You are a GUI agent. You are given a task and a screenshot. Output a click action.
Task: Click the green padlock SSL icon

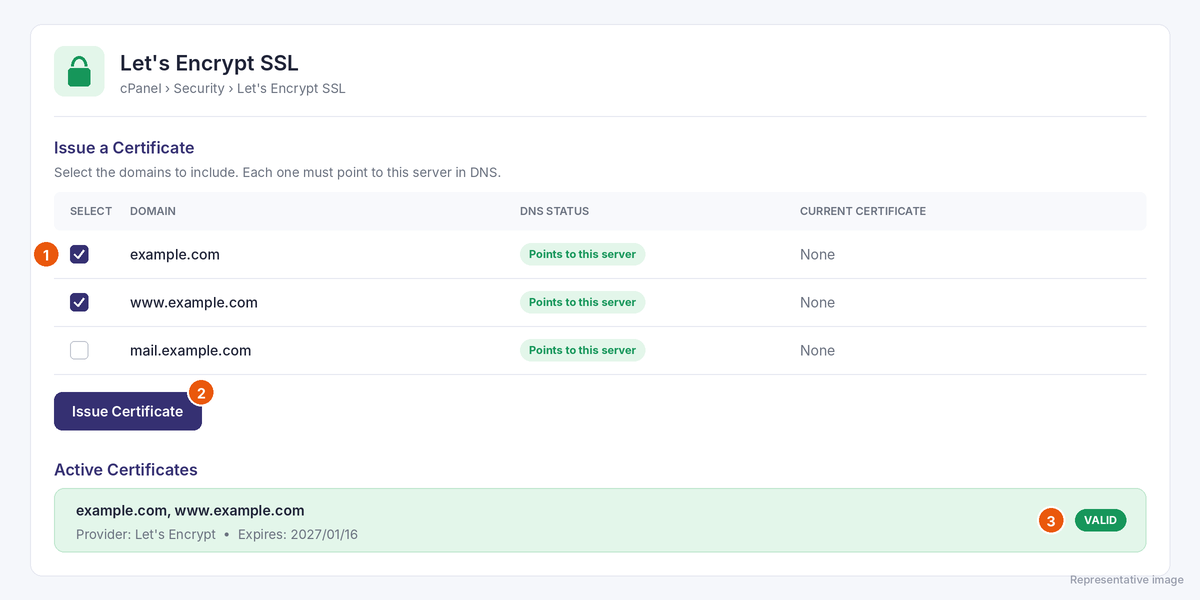pyautogui.click(x=79, y=72)
